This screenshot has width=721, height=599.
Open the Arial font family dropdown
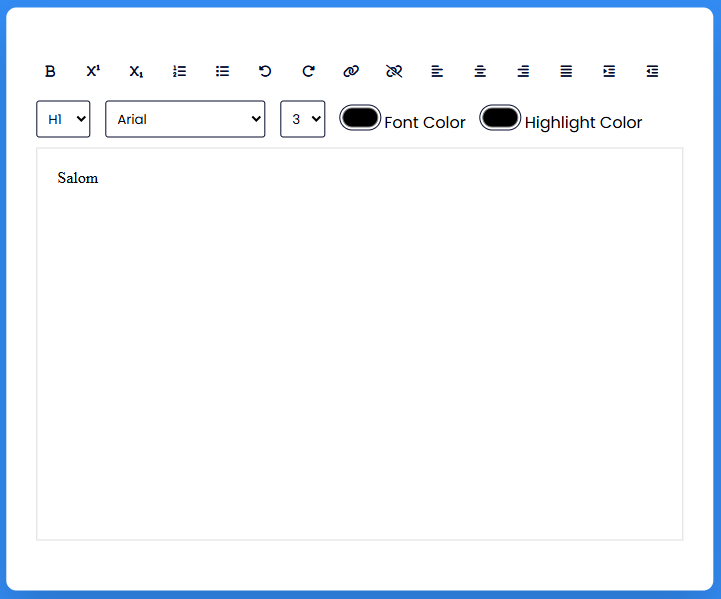pyautogui.click(x=185, y=119)
